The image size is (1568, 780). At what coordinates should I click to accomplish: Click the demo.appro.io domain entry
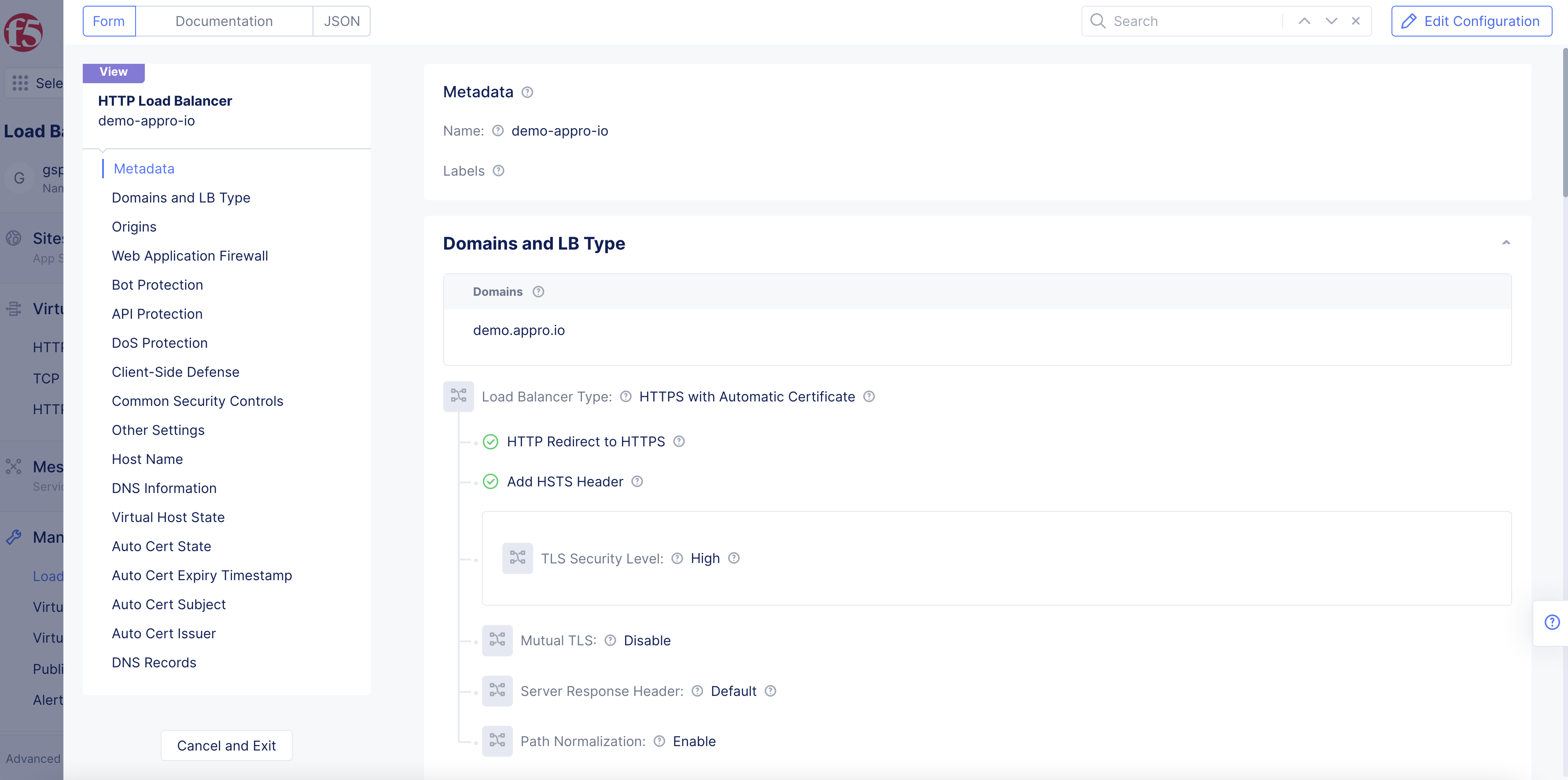coord(519,331)
